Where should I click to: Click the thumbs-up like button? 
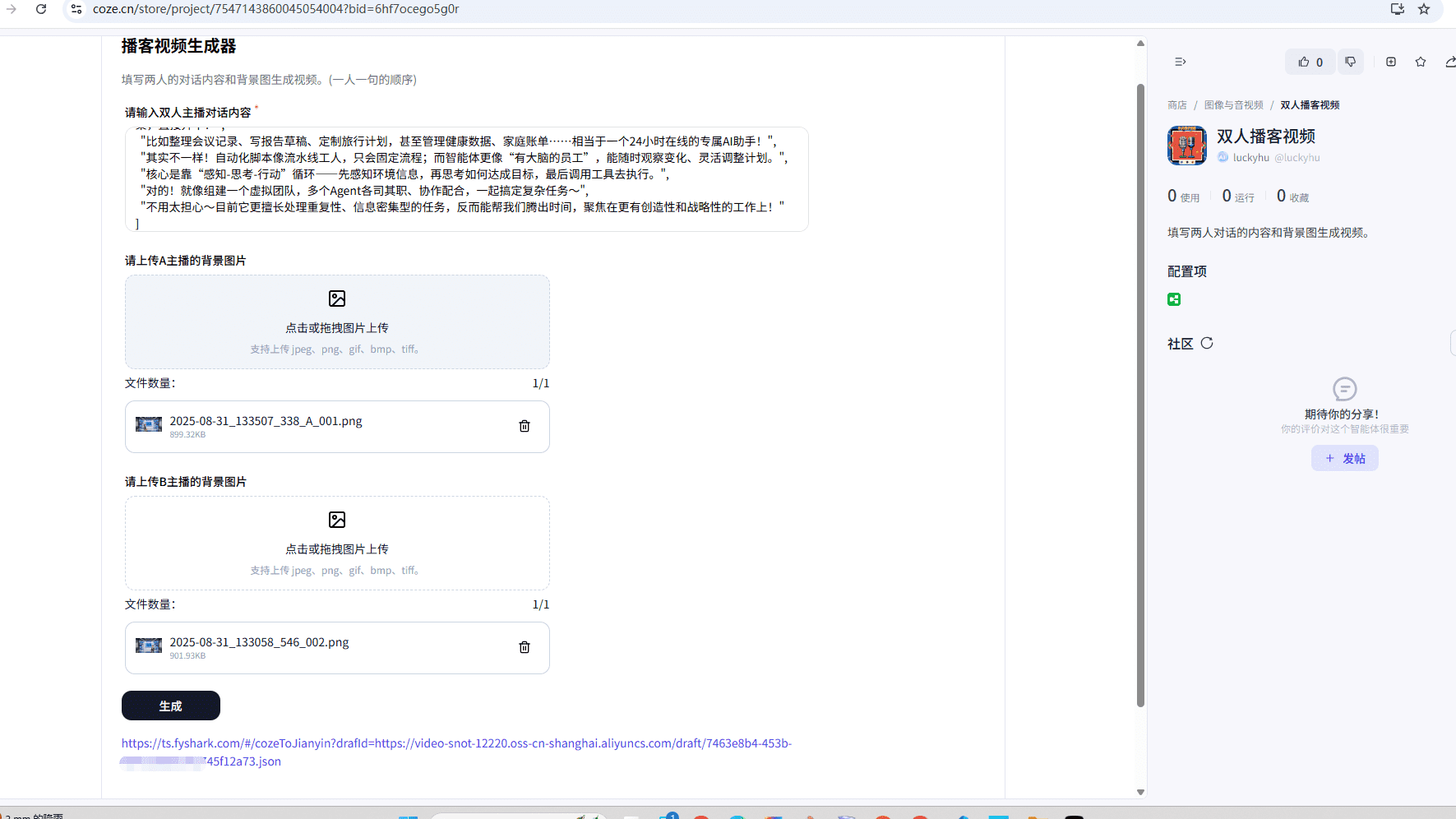point(1310,62)
